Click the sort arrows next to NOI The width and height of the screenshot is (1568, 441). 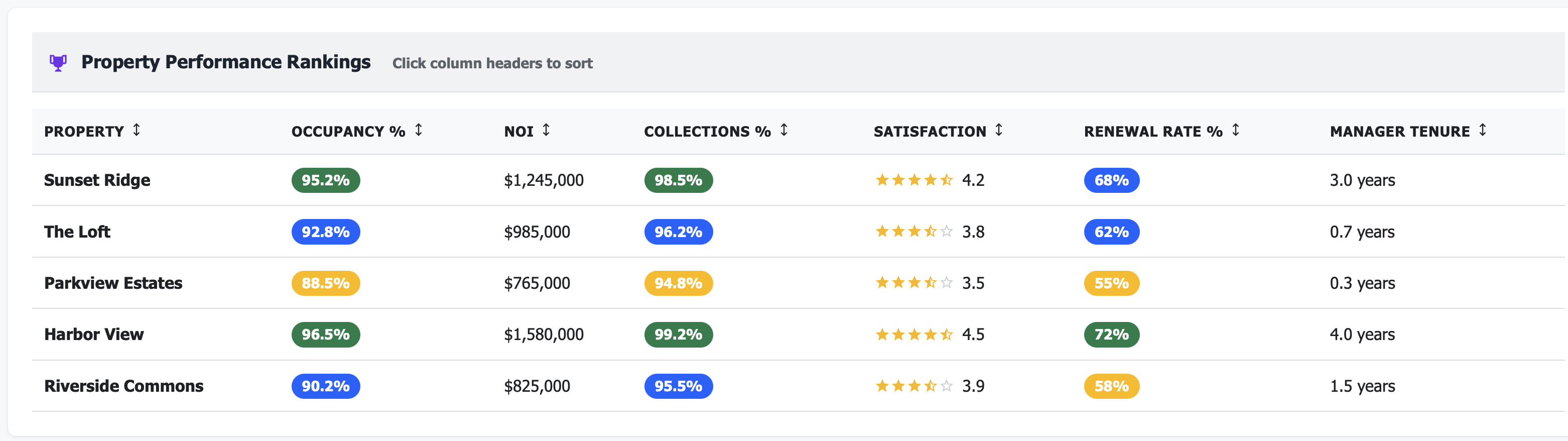[546, 131]
